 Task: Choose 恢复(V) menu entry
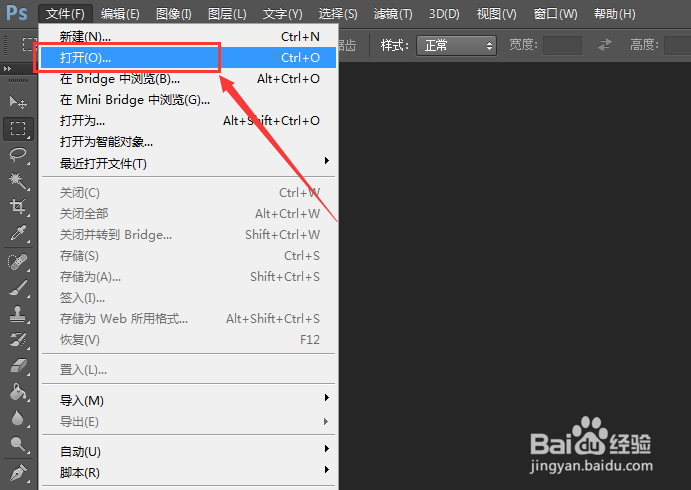click(x=189, y=340)
